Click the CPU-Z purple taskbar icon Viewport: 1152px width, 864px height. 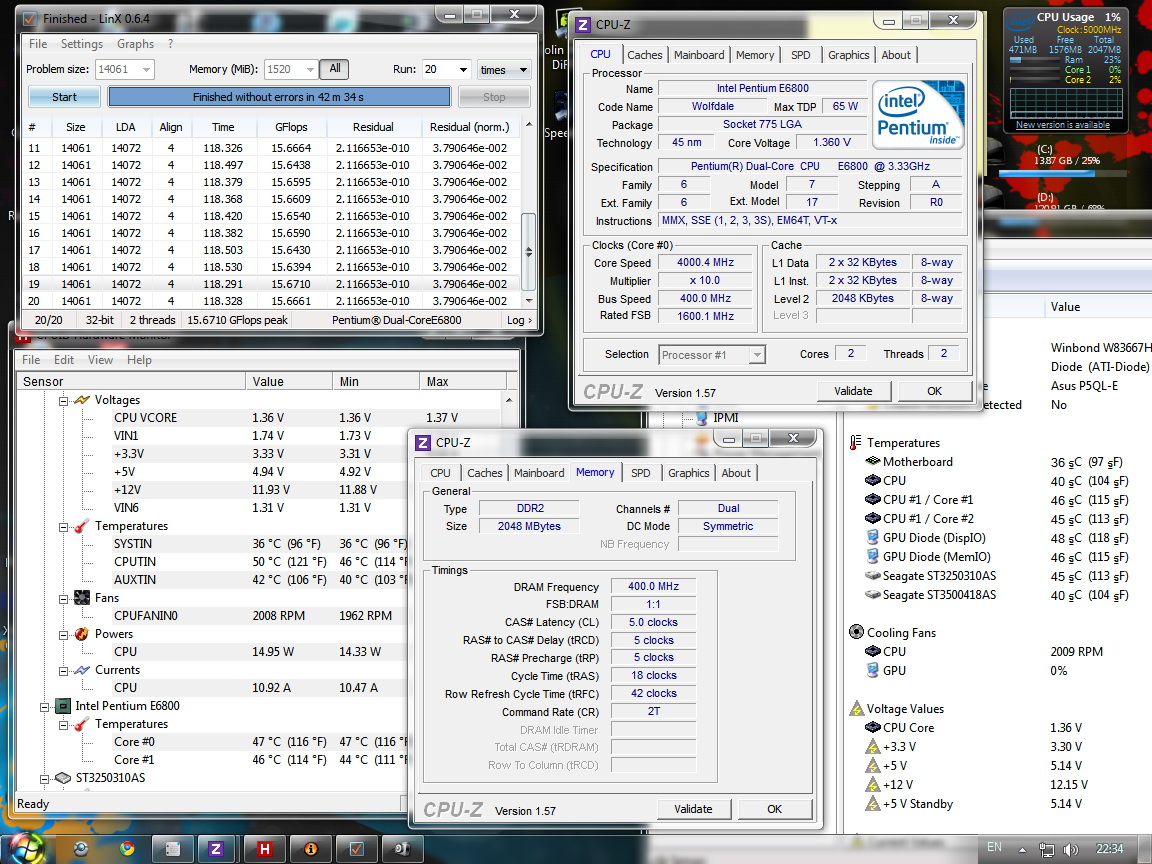[x=217, y=849]
